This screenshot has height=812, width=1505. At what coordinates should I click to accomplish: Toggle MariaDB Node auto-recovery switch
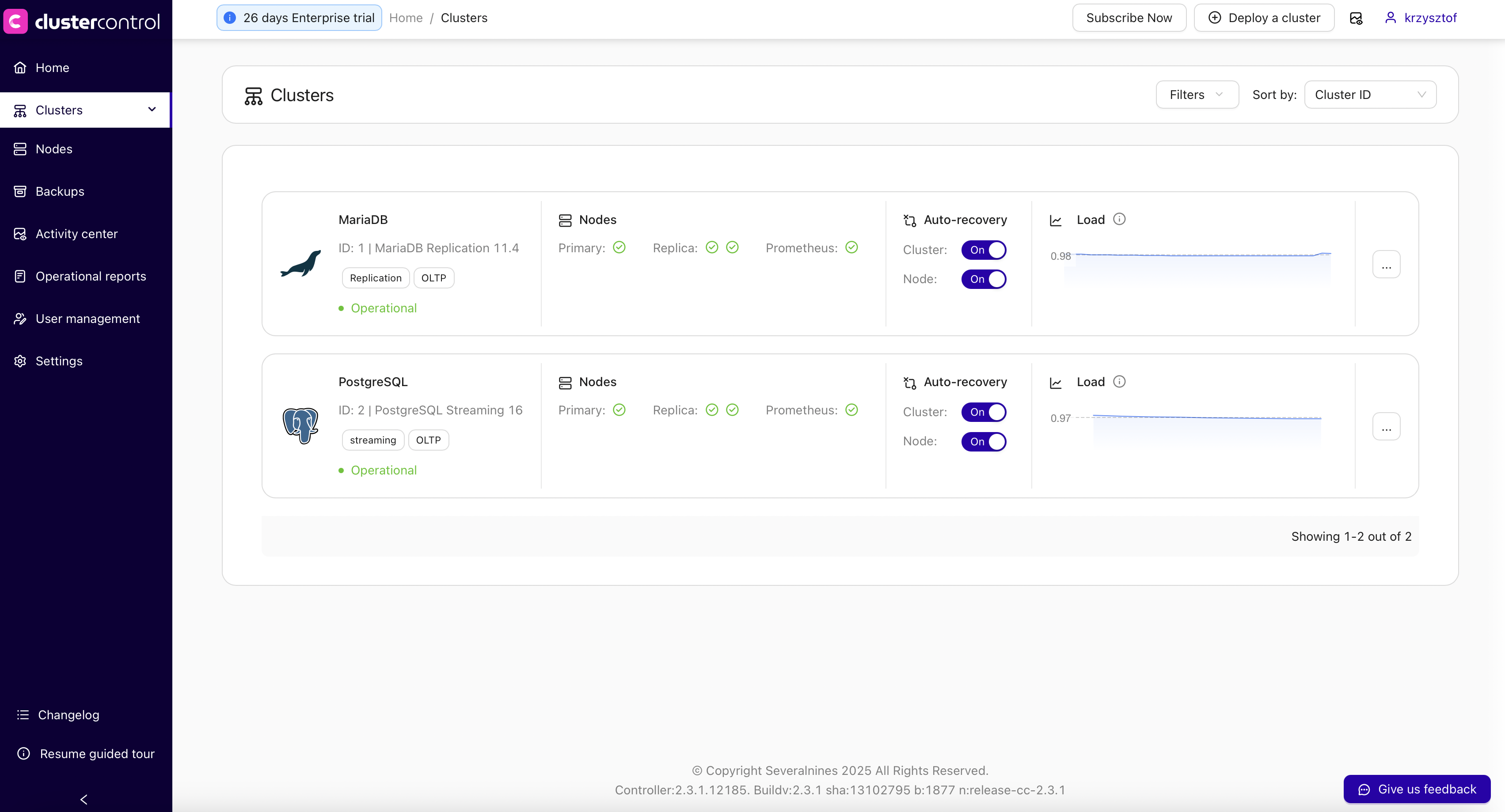click(x=984, y=279)
